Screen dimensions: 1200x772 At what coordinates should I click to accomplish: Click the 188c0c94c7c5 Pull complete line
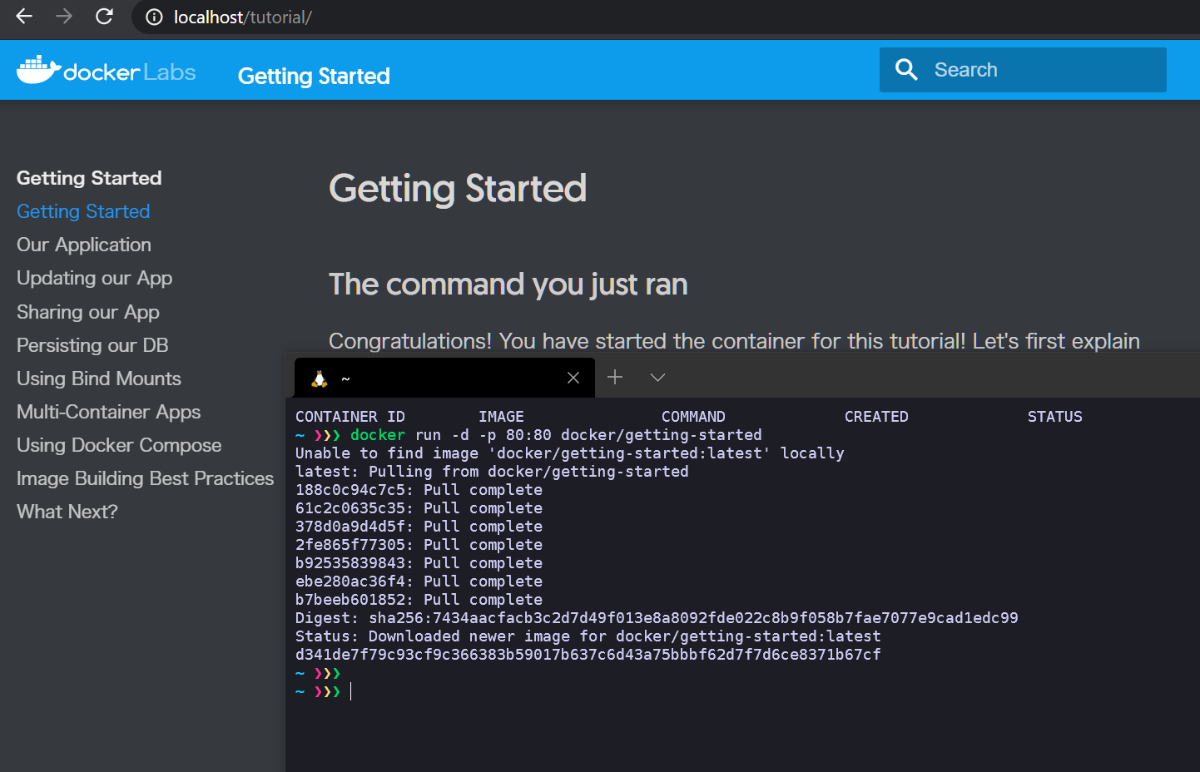[419, 490]
